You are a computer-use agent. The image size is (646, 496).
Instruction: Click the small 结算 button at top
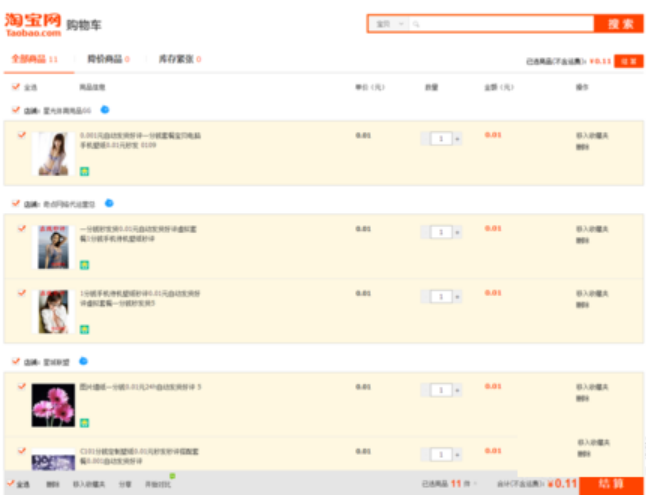click(x=629, y=61)
